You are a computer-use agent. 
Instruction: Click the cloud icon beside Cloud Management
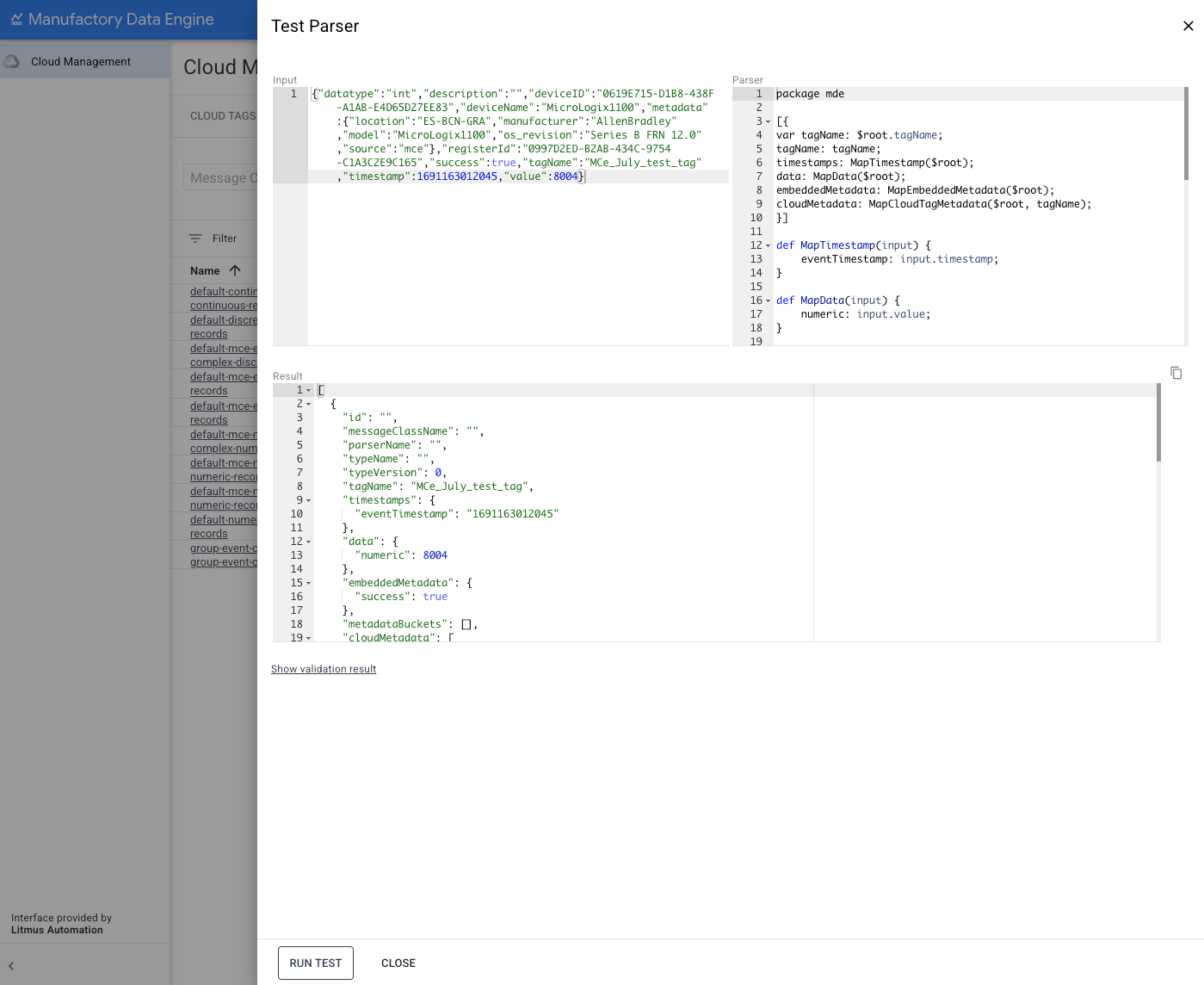[x=12, y=61]
